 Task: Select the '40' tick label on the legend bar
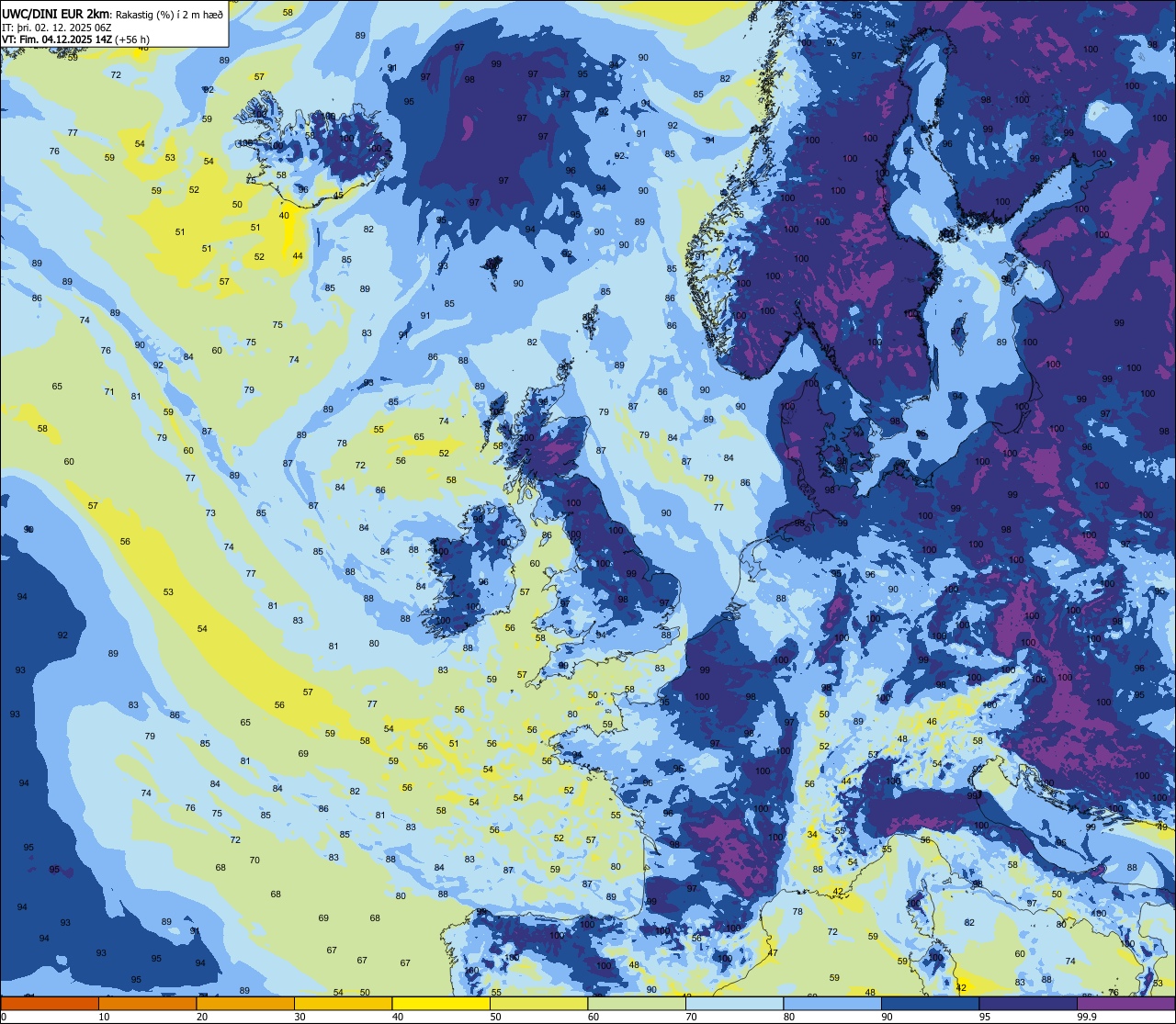pos(398,1017)
